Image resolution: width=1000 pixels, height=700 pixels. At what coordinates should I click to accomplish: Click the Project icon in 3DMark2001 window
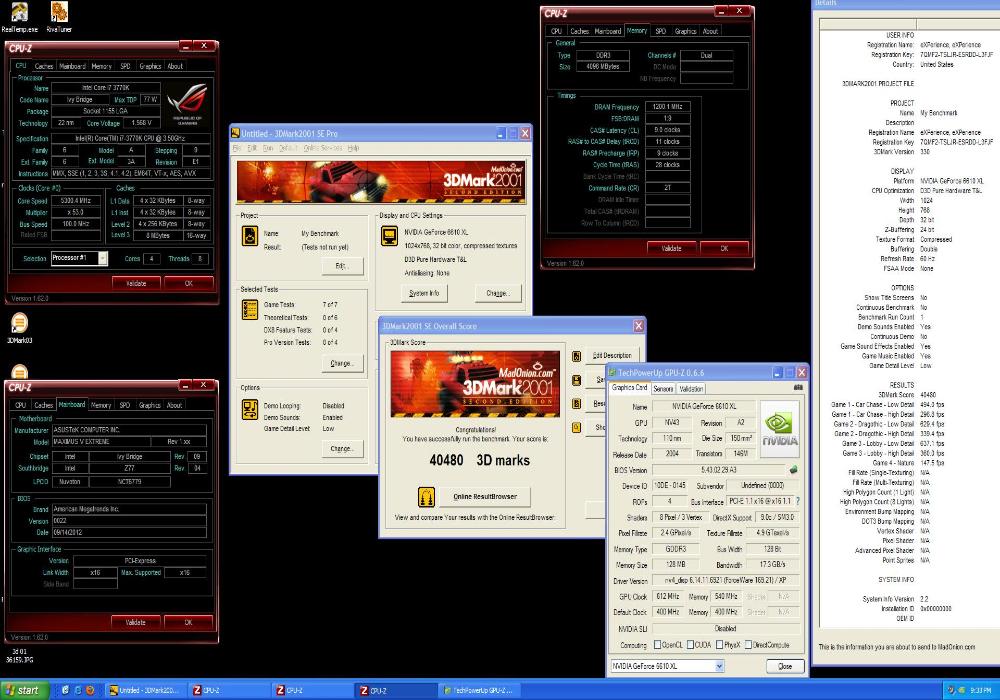250,236
